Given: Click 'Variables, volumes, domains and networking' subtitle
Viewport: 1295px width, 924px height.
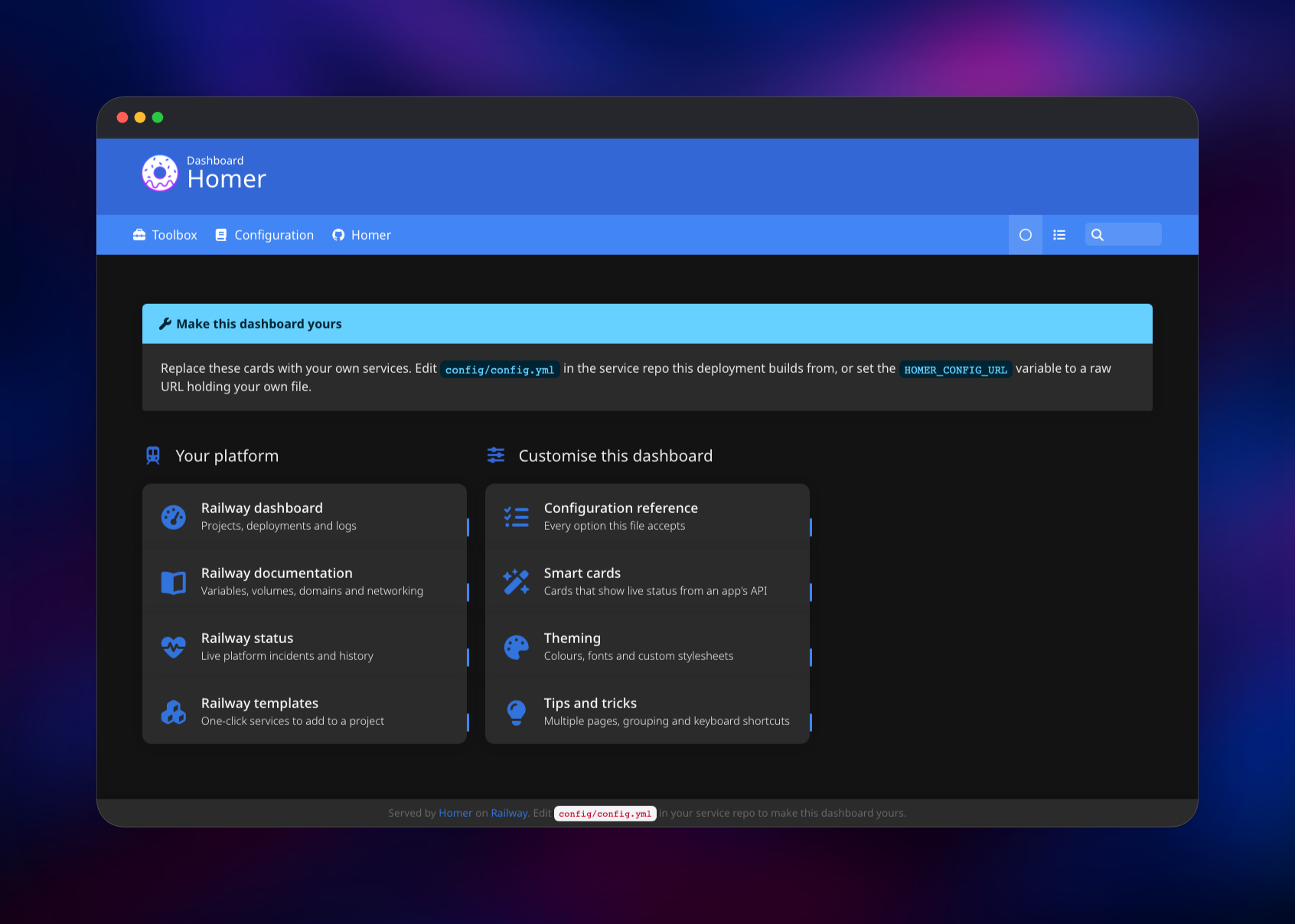Looking at the screenshot, I should click(x=312, y=591).
